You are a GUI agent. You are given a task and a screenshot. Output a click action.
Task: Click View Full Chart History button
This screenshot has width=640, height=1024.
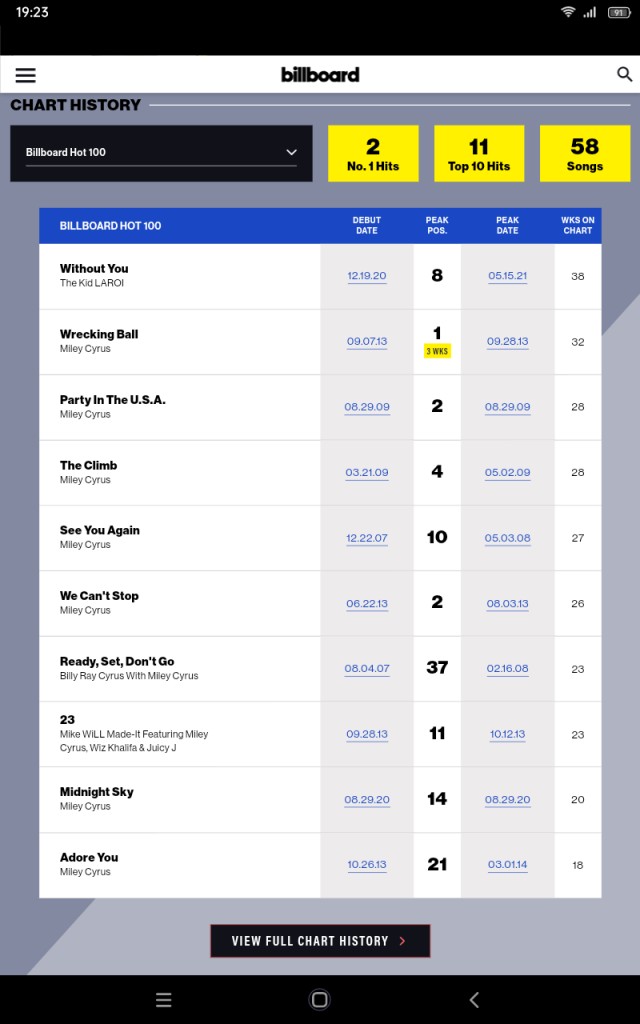pyautogui.click(x=320, y=940)
